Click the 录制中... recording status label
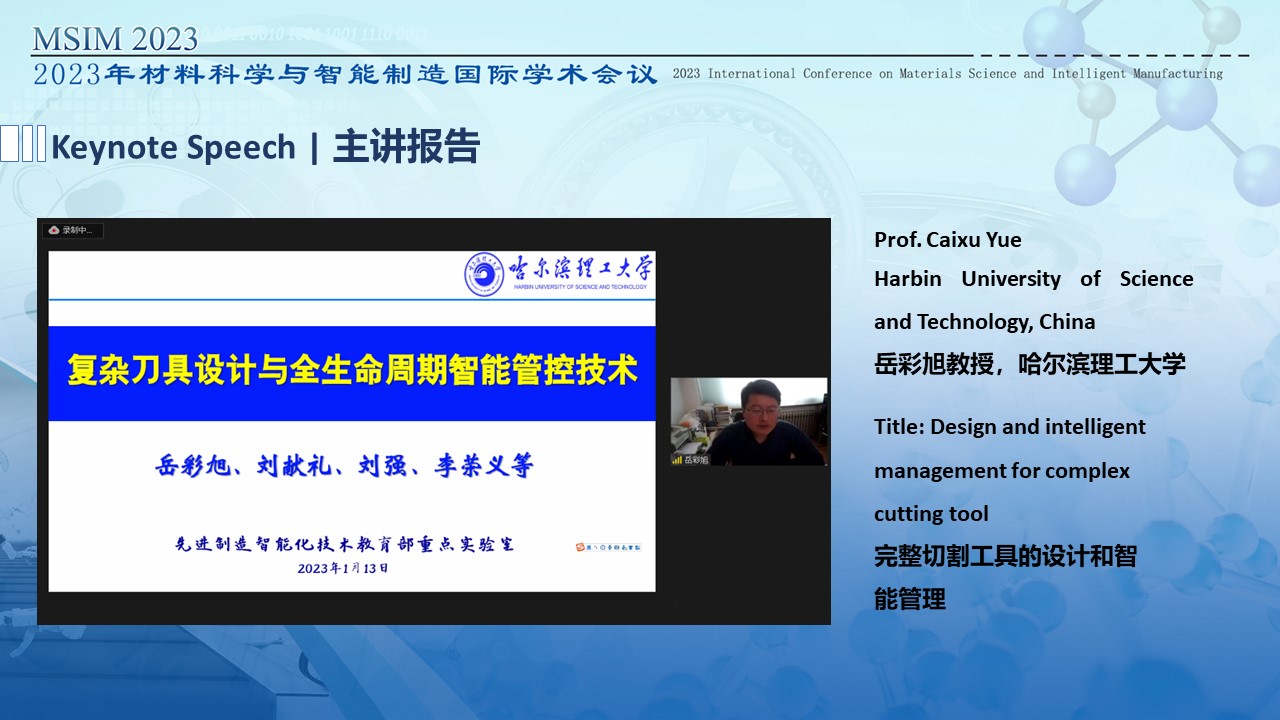This screenshot has height=720, width=1280. [x=77, y=230]
